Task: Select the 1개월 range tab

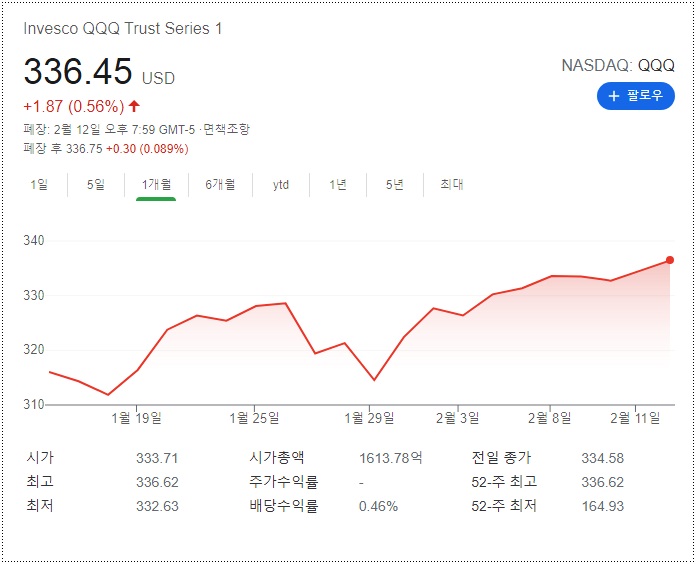Action: 156,184
